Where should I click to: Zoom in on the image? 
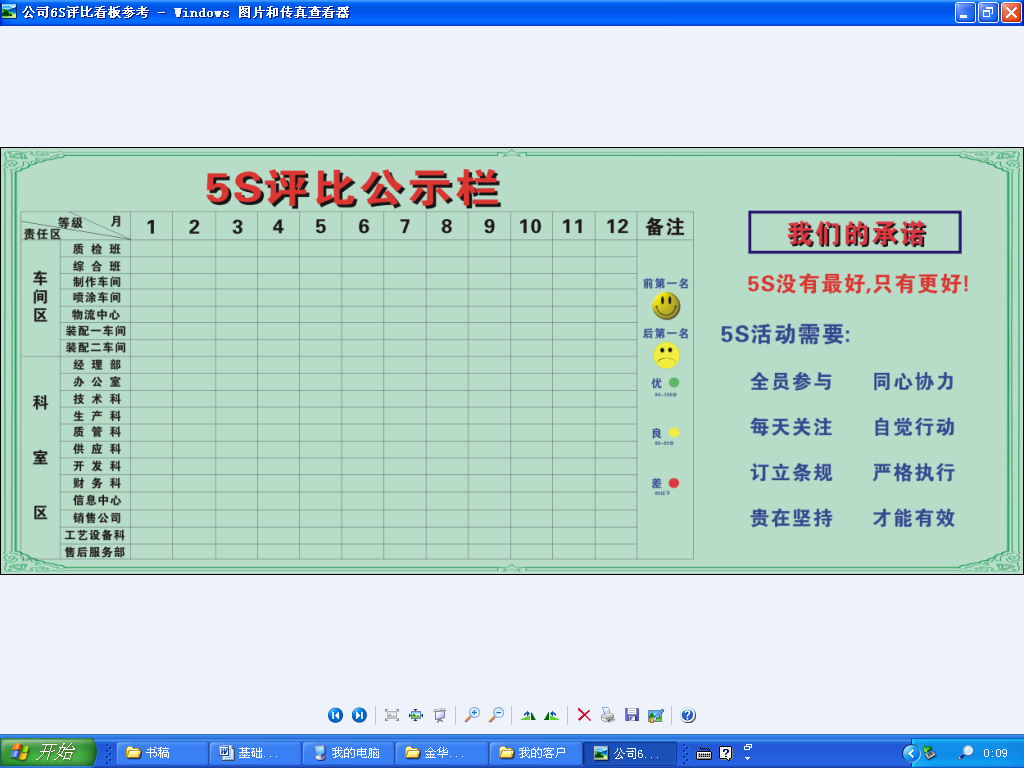tap(472, 715)
